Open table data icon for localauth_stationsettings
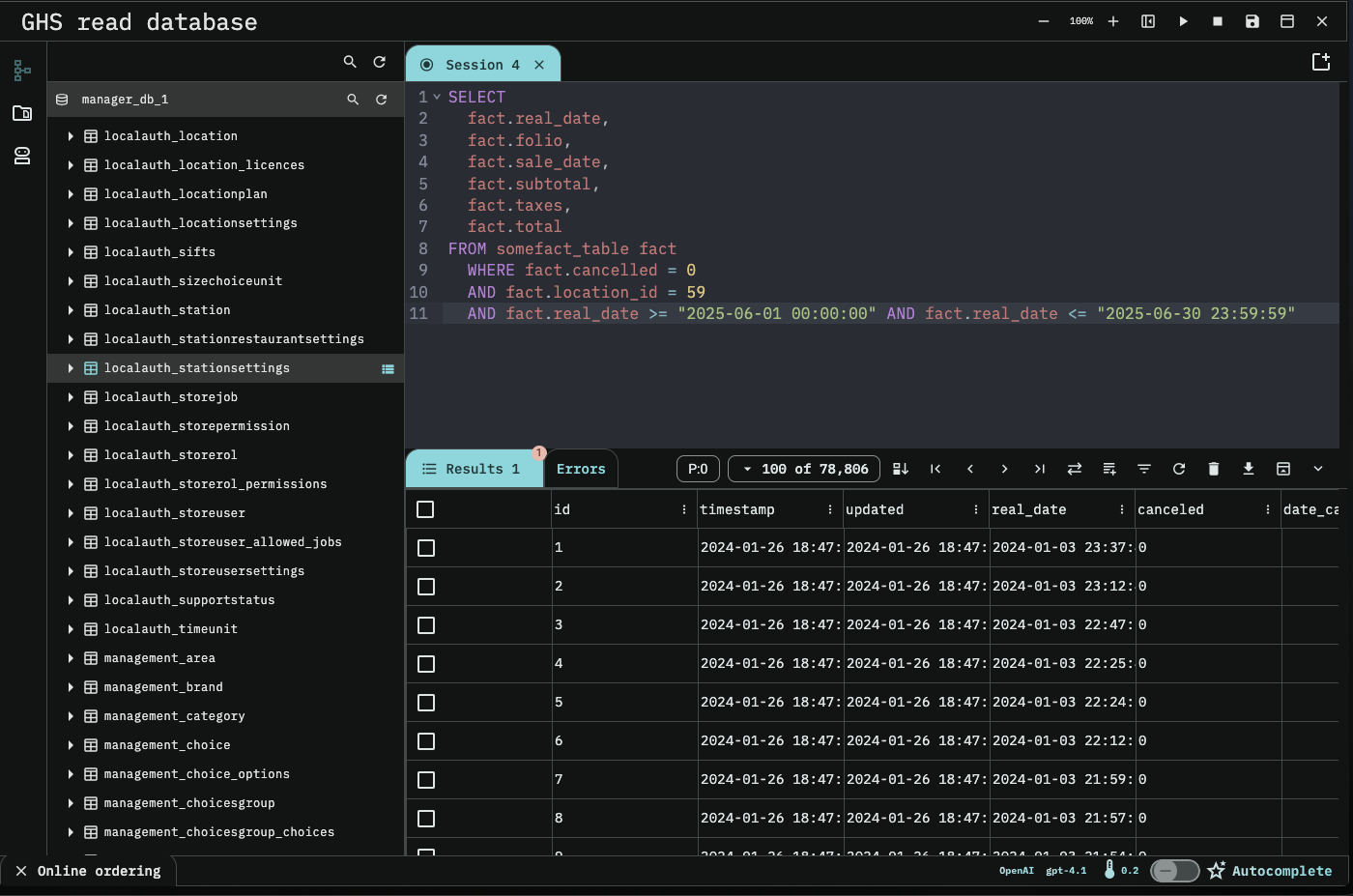The image size is (1353, 896). pos(388,368)
